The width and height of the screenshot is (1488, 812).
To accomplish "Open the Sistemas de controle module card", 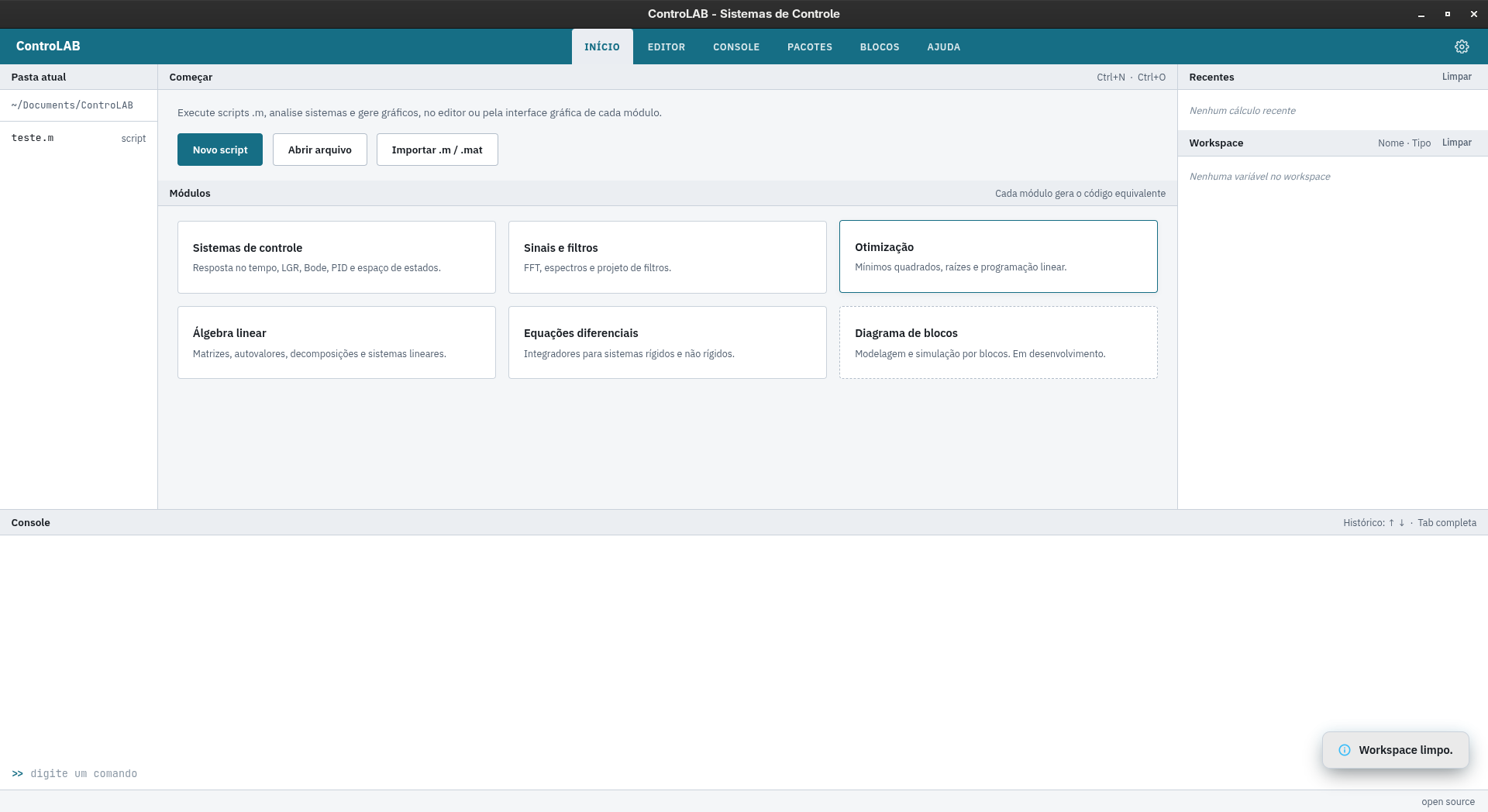I will [x=336, y=257].
